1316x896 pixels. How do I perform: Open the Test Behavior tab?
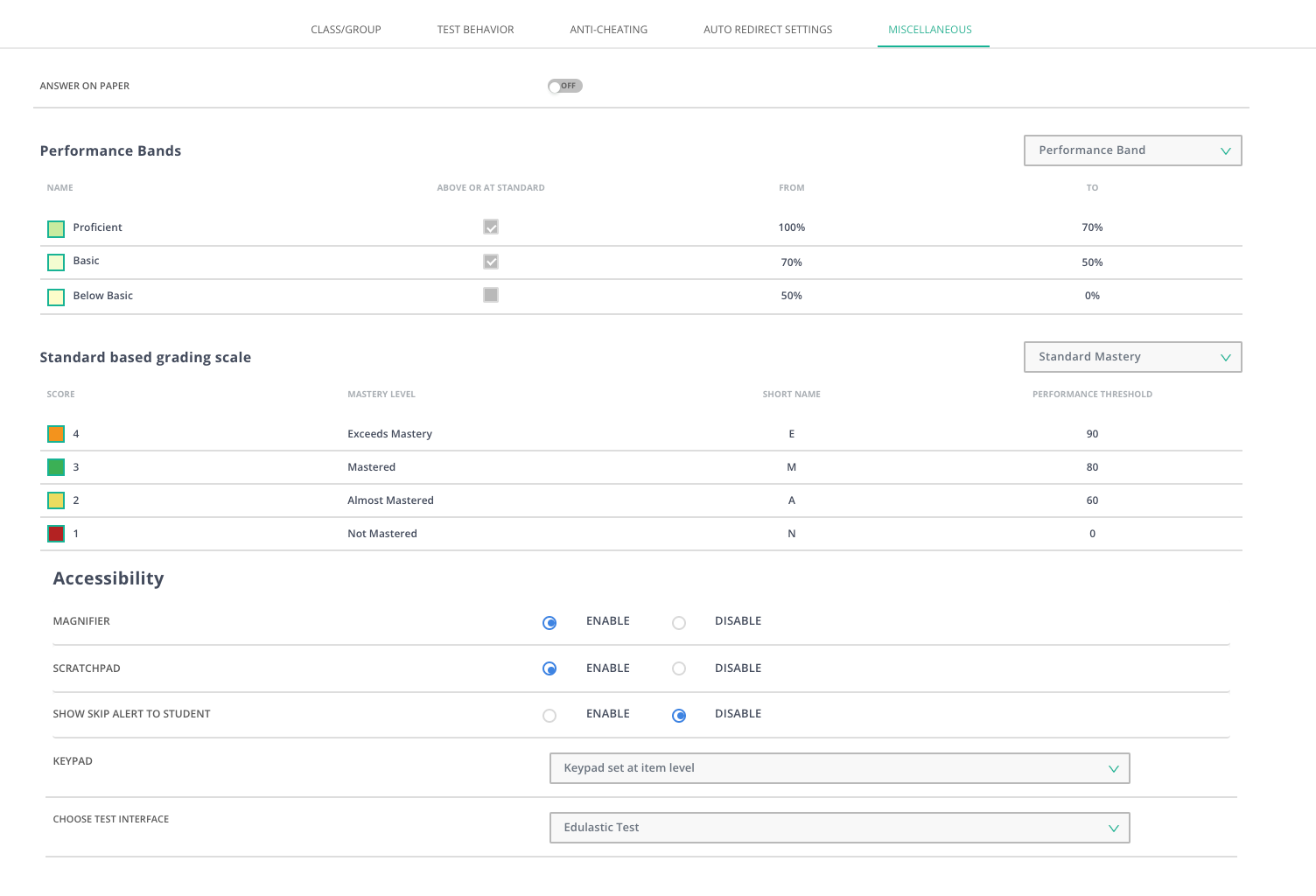point(475,30)
